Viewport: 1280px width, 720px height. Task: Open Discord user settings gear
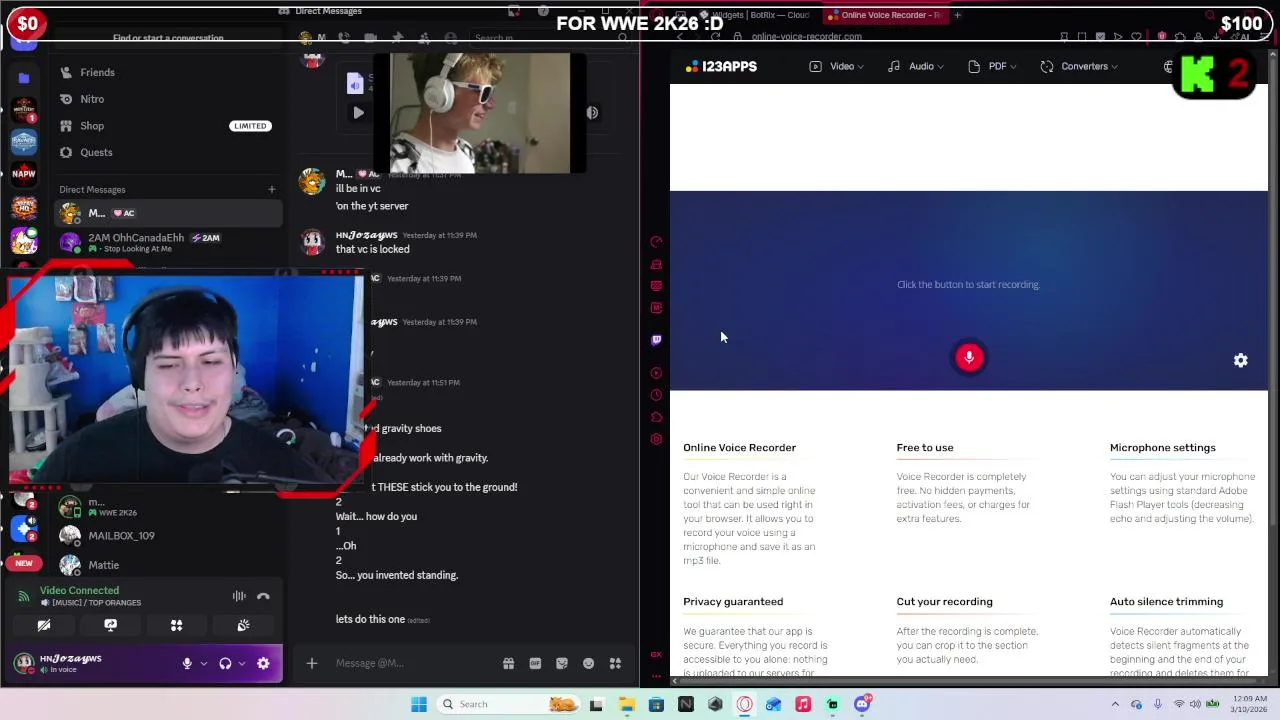tap(263, 663)
